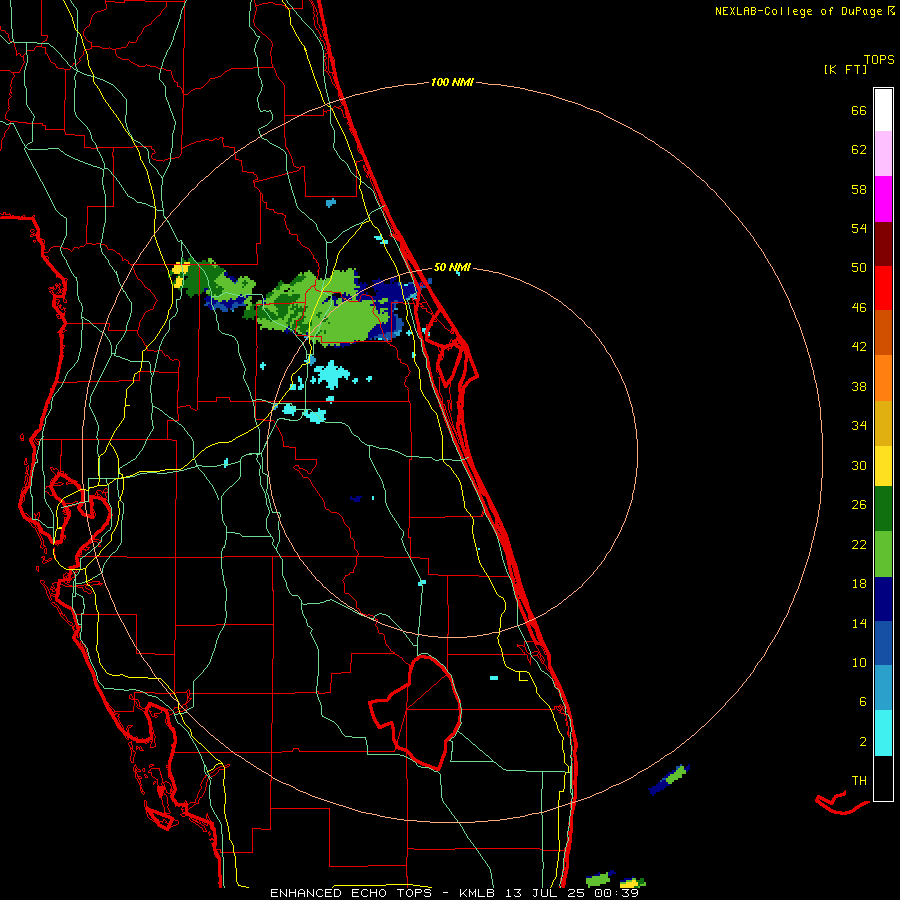Click the bright red legend color band
Viewport: 900px width, 900px height.
click(883, 288)
